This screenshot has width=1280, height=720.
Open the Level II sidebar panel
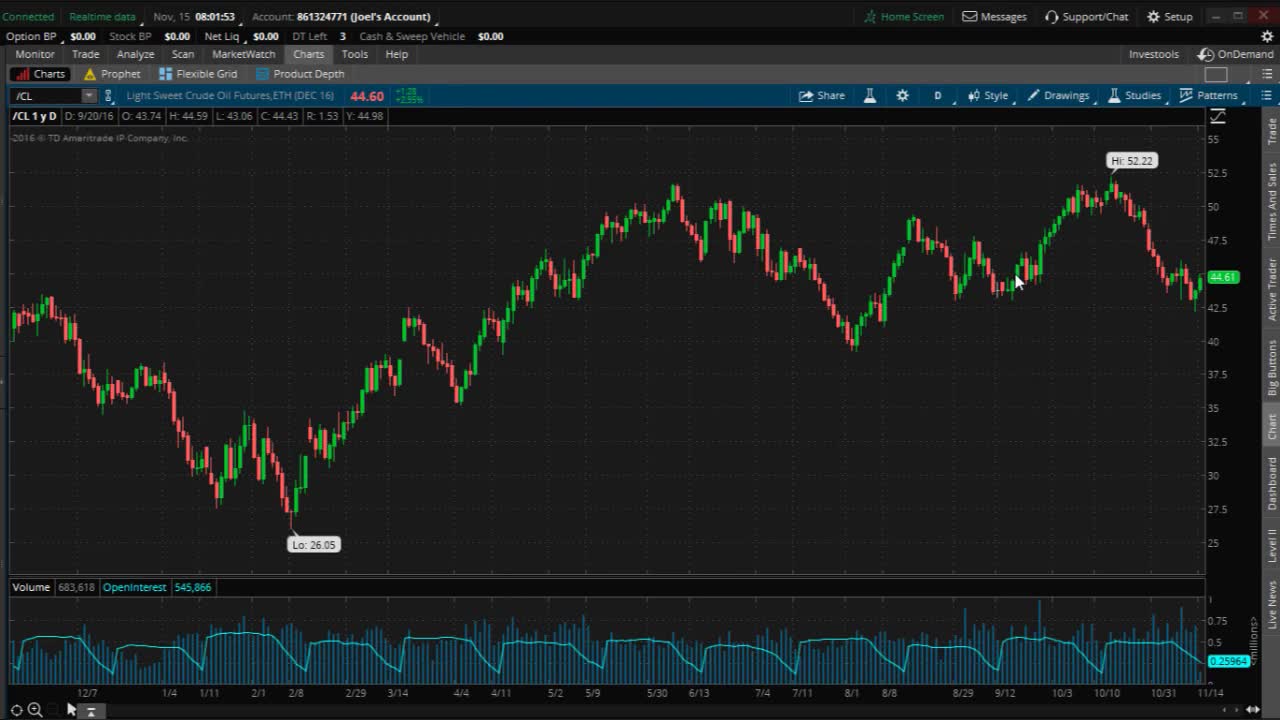(1272, 545)
